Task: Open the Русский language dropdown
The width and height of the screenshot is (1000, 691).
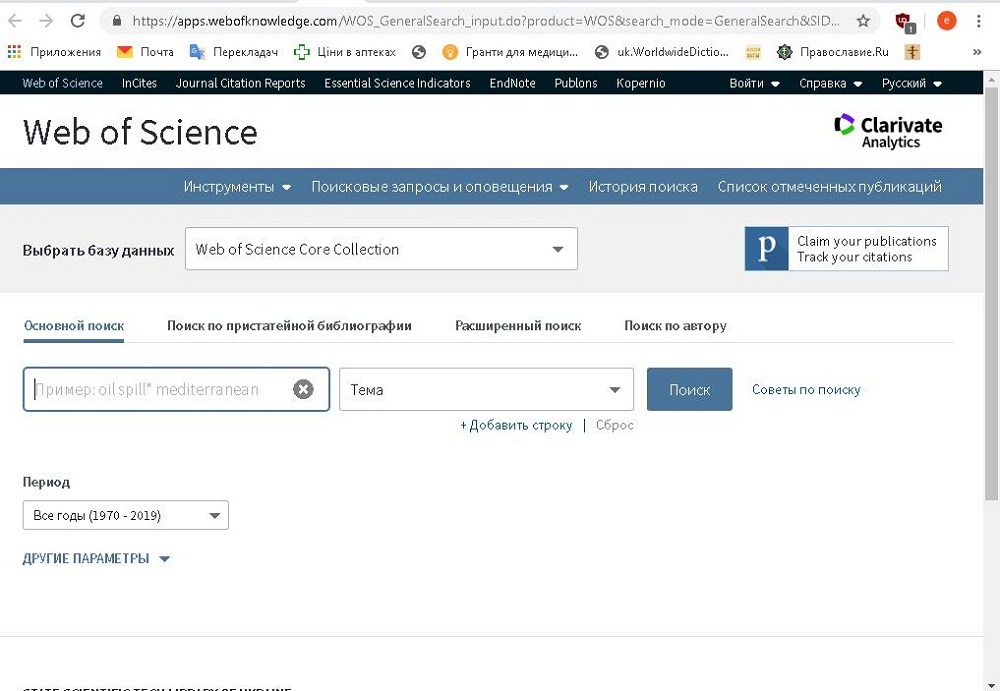Action: point(911,83)
